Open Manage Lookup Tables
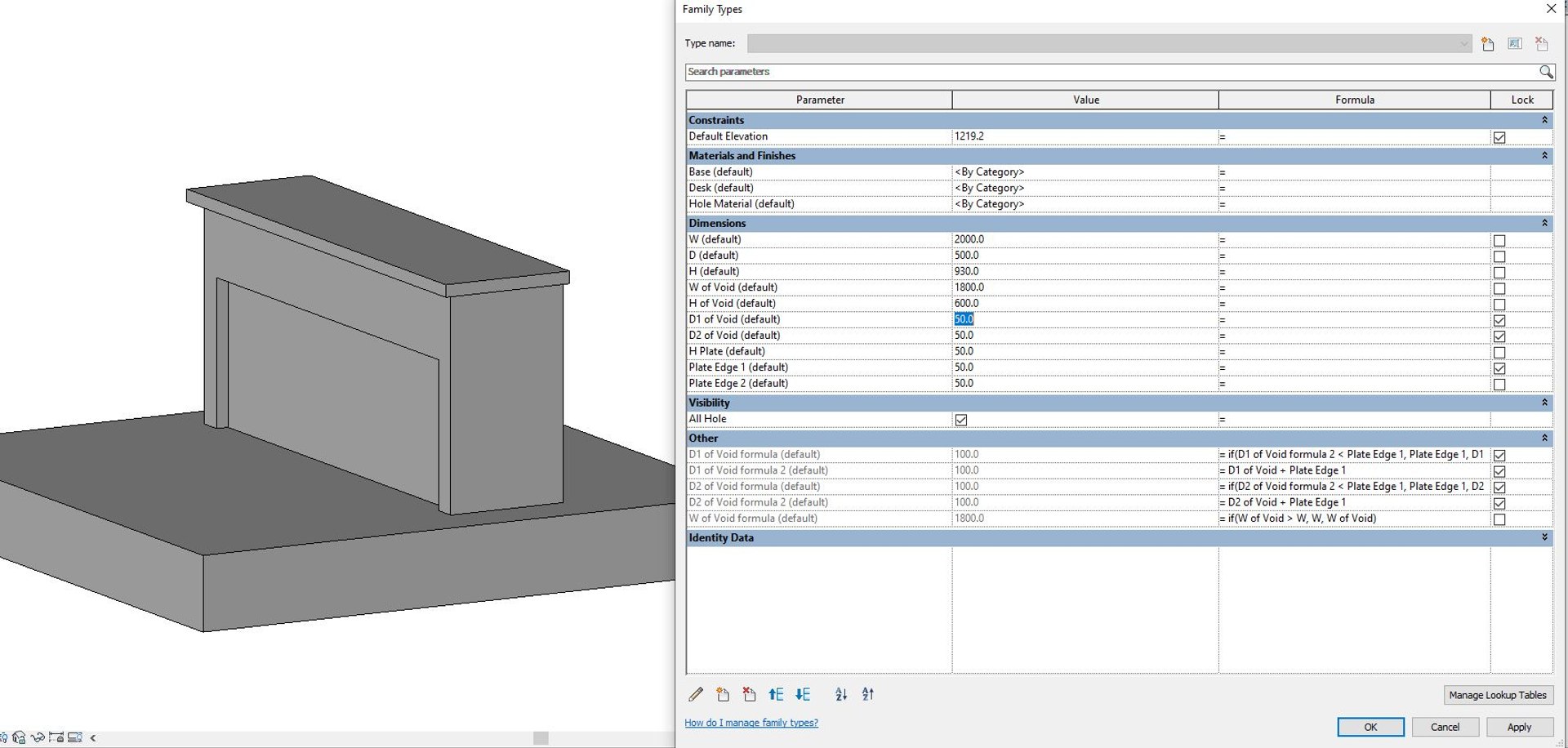 click(1498, 695)
